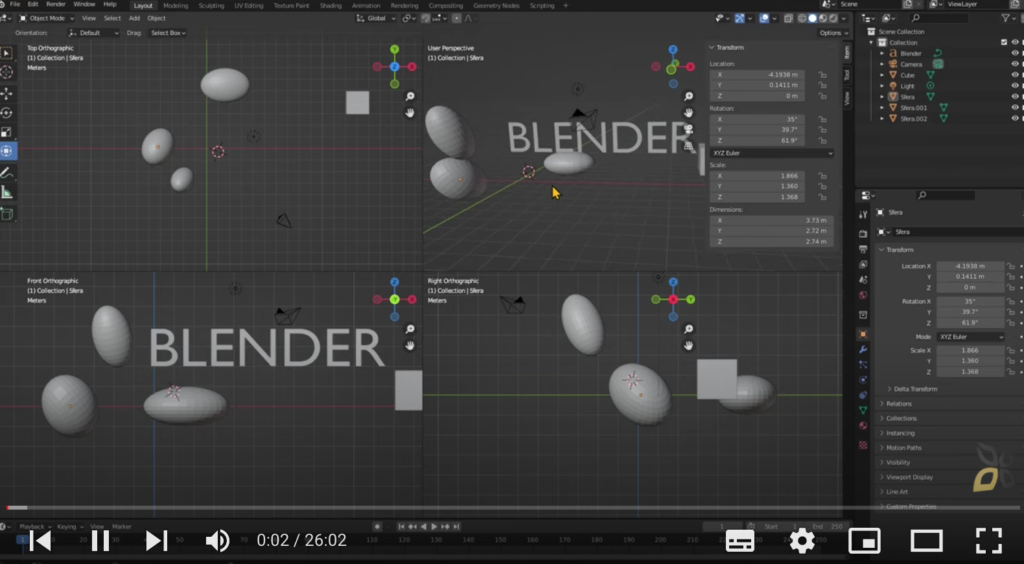
Task: Click the Options button in viewport header
Action: pyautogui.click(x=833, y=33)
